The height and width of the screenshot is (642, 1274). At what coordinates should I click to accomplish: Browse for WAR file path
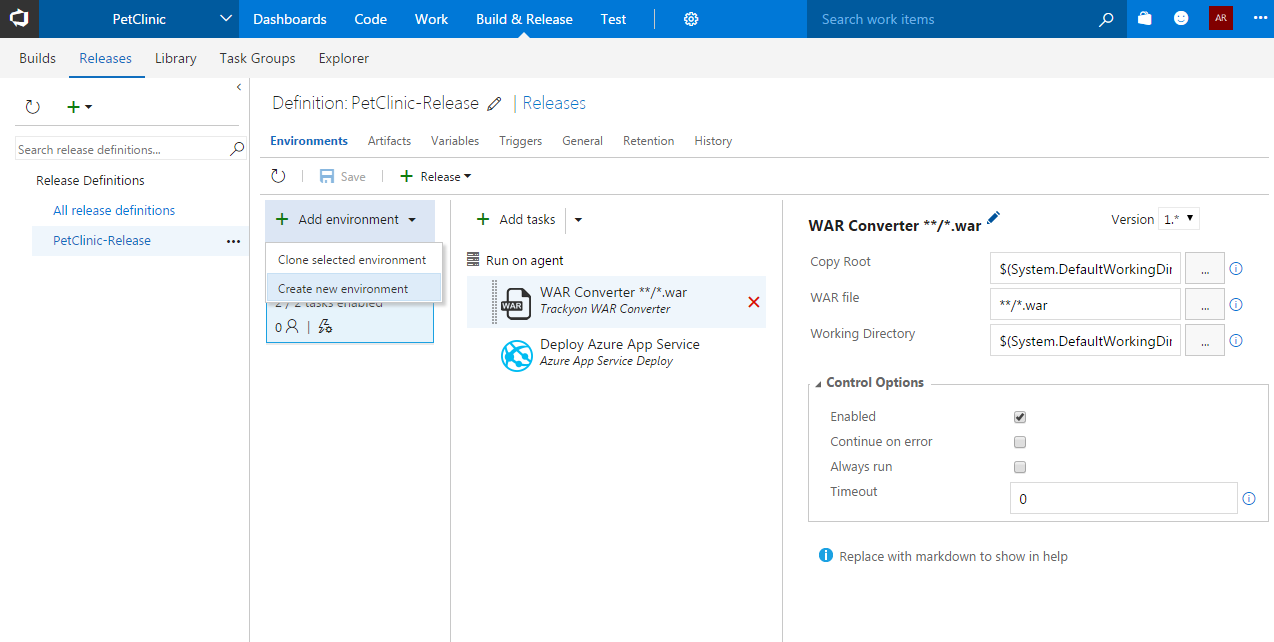pyautogui.click(x=1204, y=305)
